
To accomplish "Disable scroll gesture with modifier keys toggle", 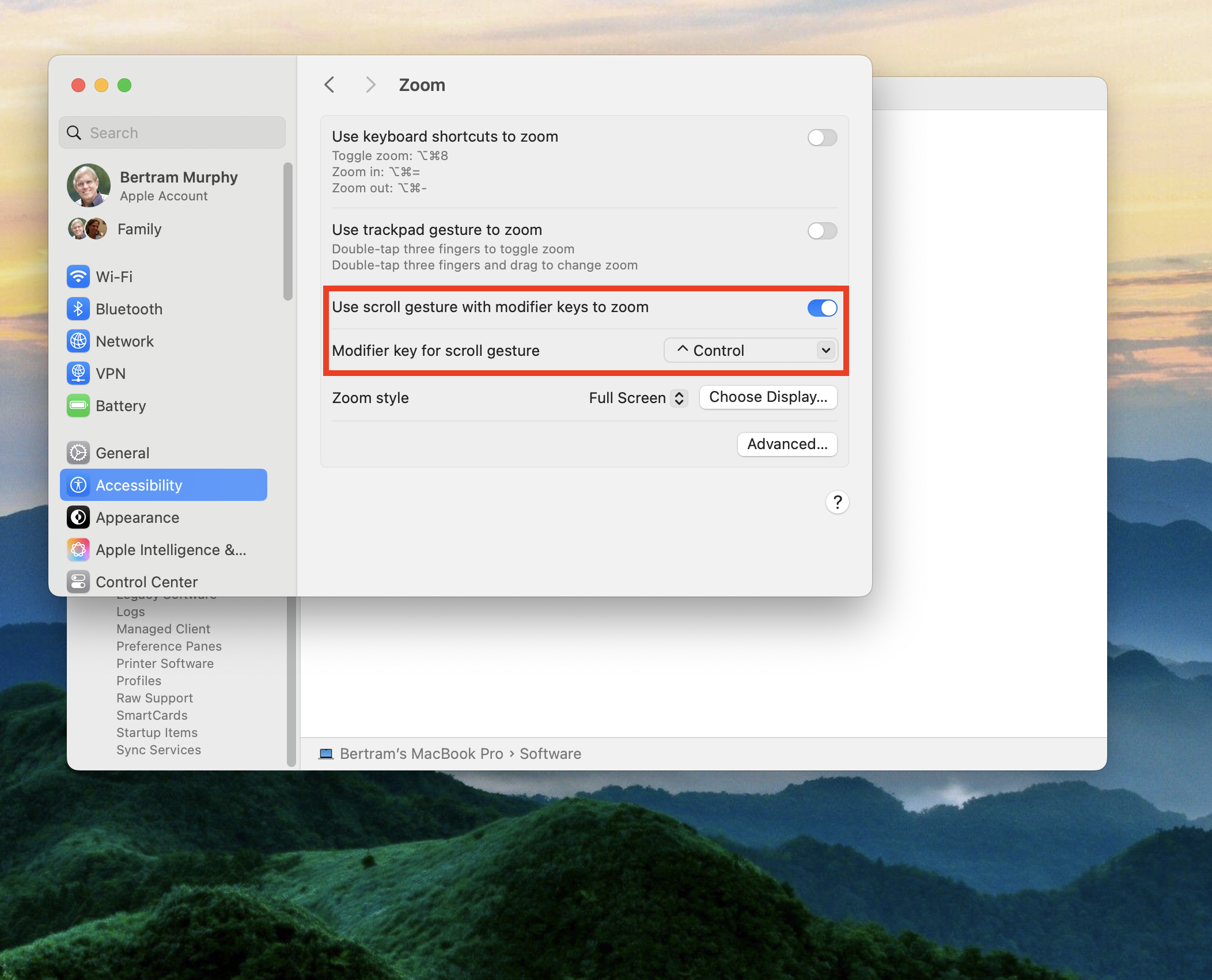I will [x=821, y=308].
